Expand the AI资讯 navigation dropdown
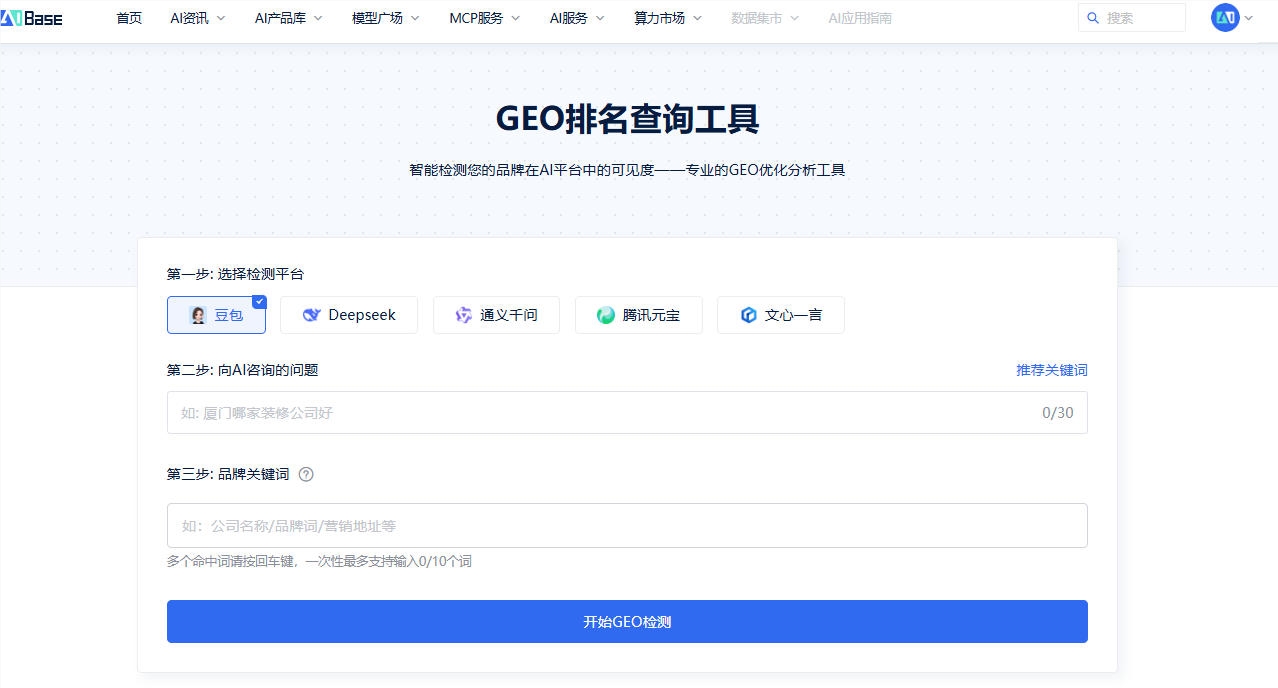1278x688 pixels. [197, 17]
